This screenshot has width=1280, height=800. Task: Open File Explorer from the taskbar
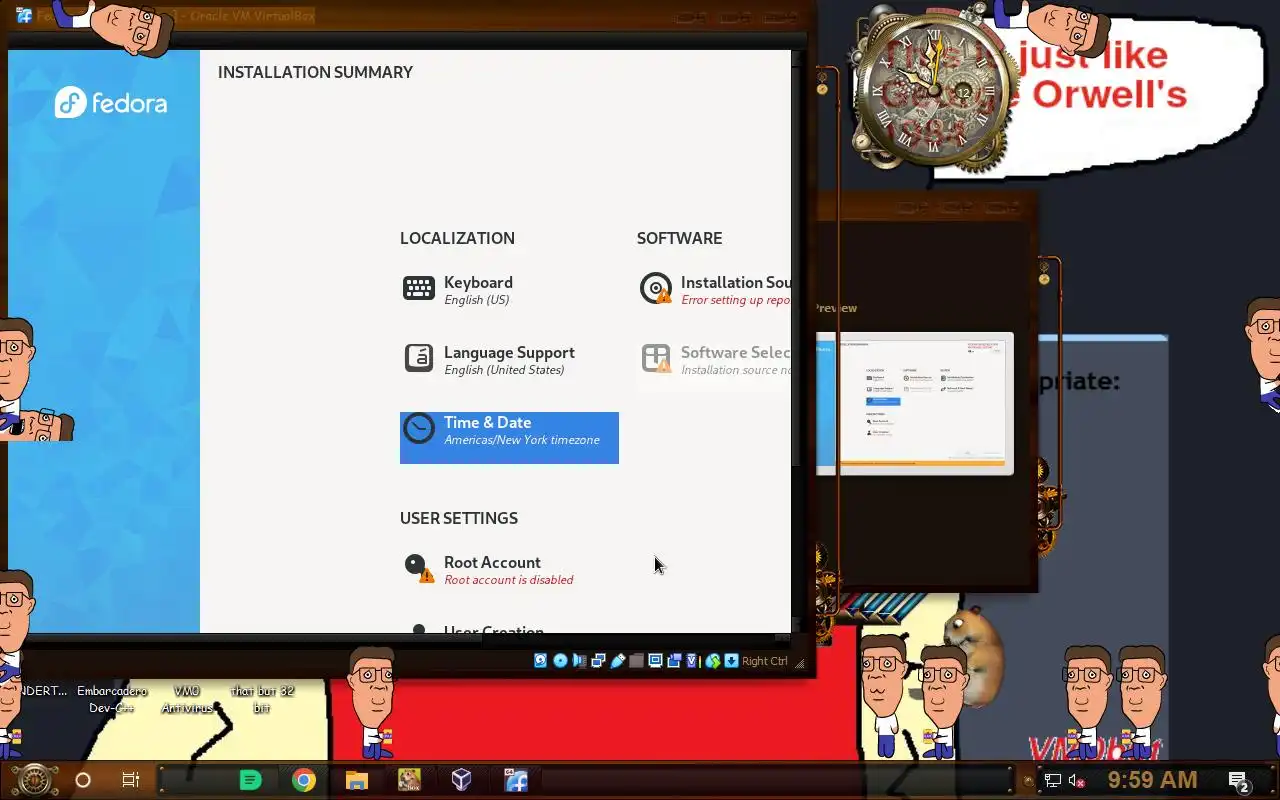tap(357, 780)
